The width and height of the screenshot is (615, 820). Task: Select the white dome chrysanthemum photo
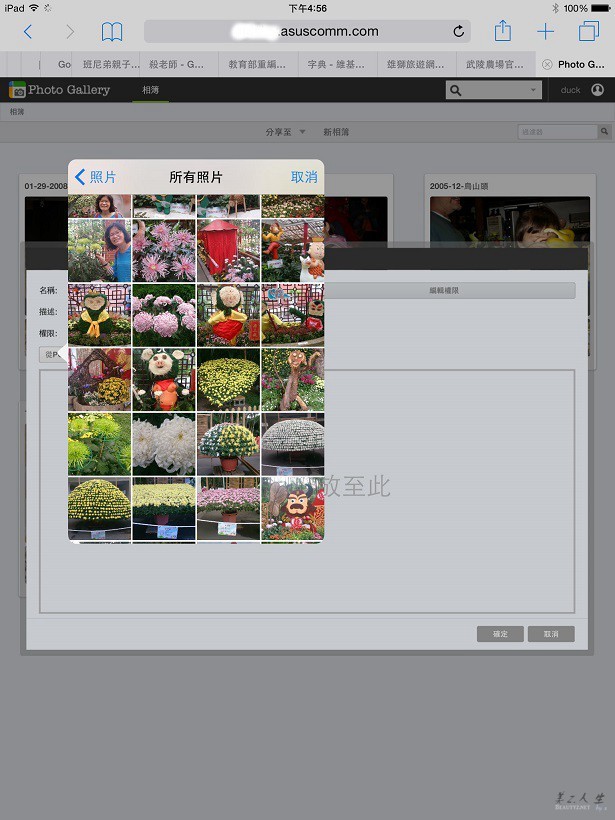293,445
